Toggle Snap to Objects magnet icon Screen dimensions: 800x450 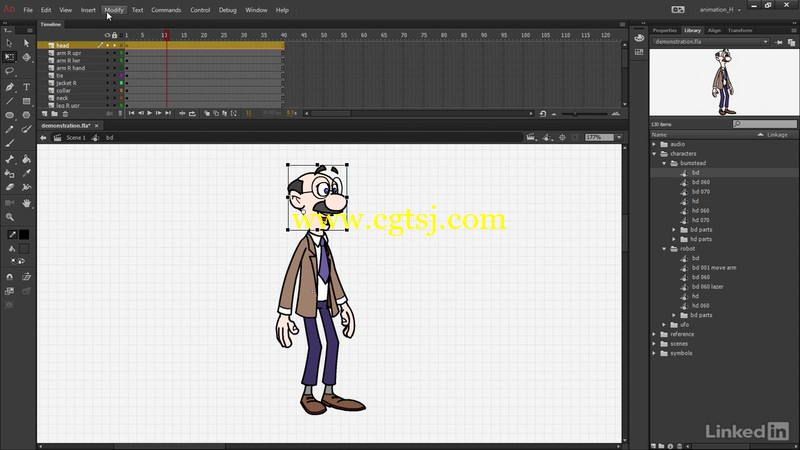coord(9,277)
